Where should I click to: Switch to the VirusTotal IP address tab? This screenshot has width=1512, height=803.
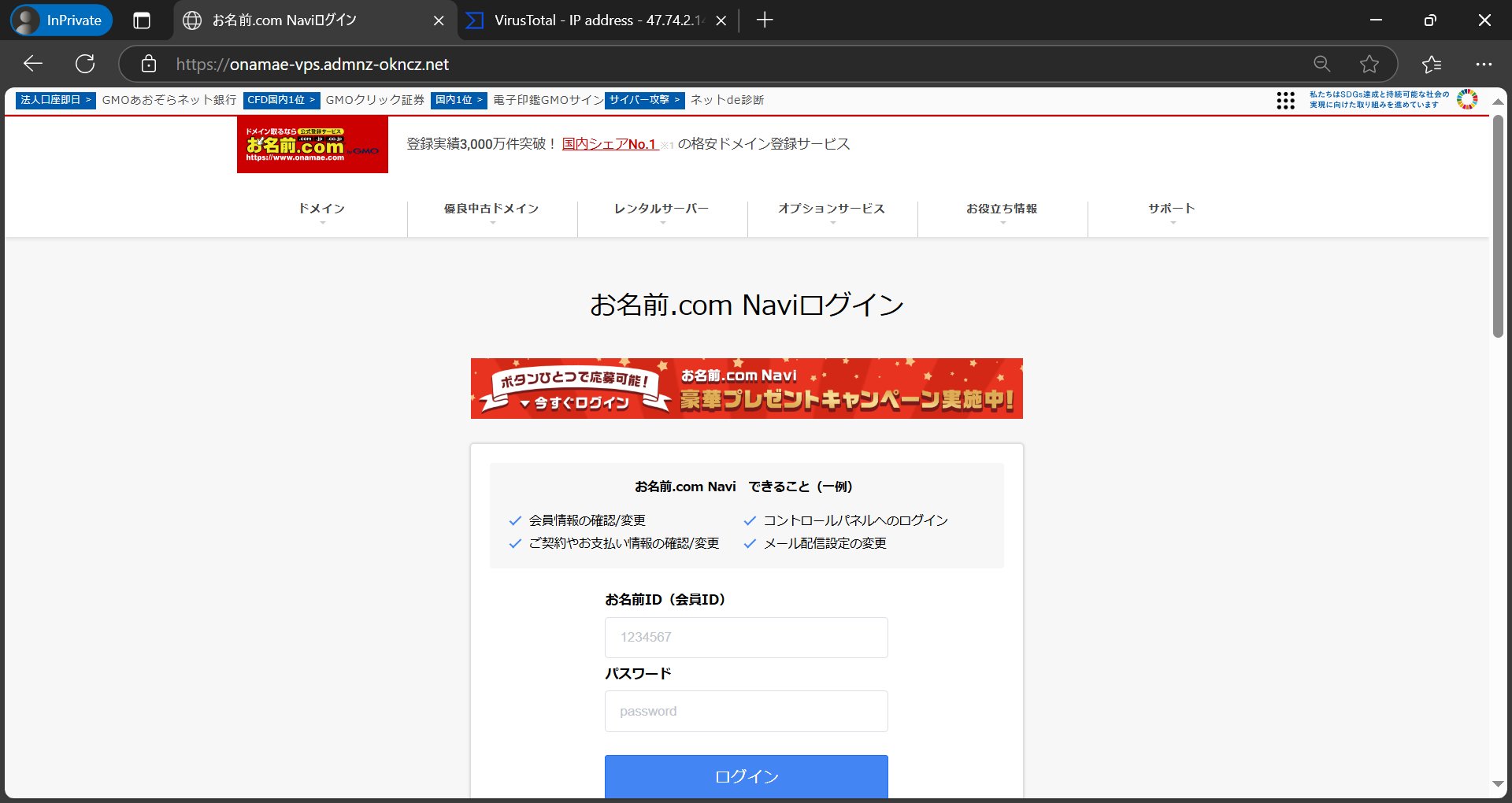(x=596, y=20)
